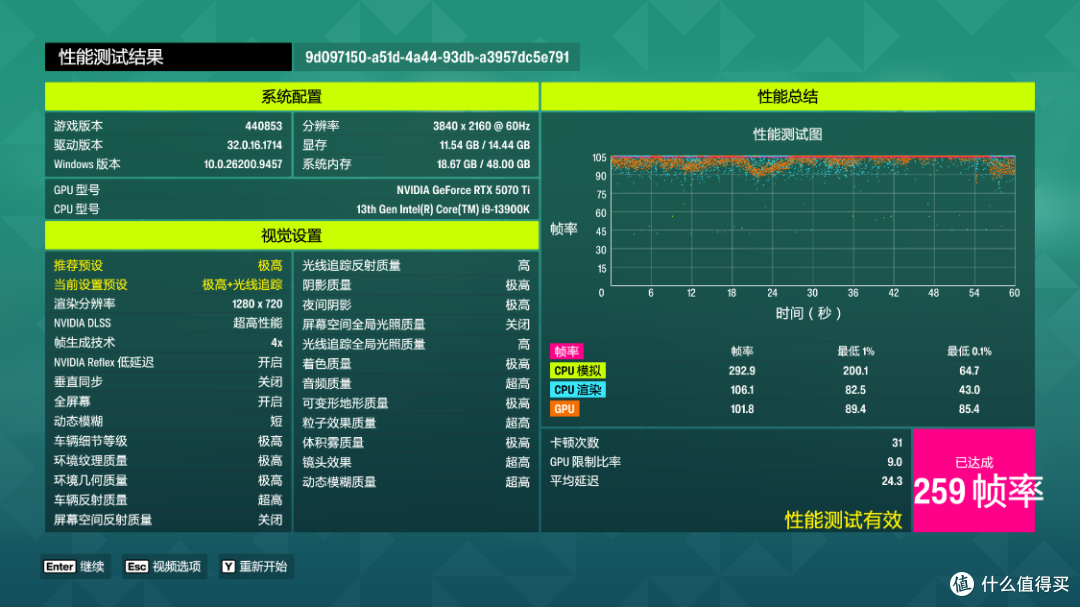
Task: Click the 分辨率 value 3840 x 2160 @ 60Hz
Action: coord(481,126)
